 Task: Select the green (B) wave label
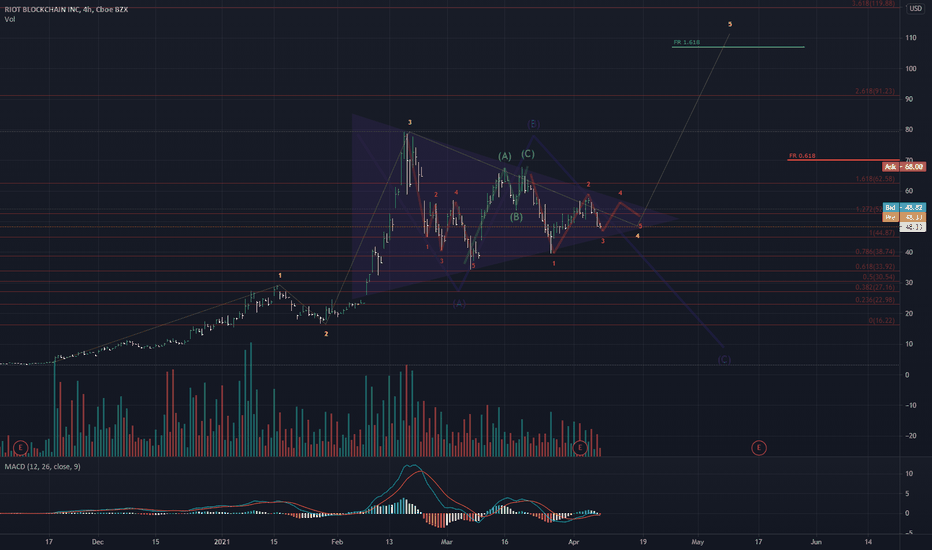point(516,217)
